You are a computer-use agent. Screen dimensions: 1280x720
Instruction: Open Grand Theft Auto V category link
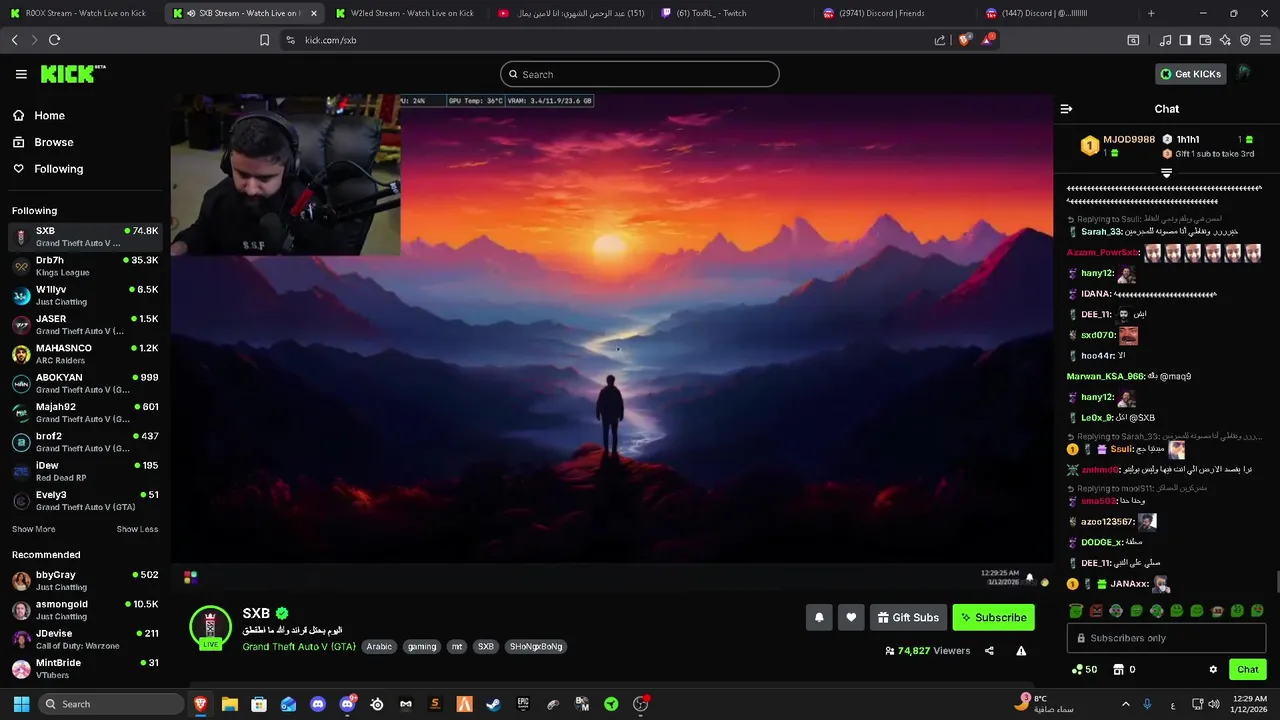299,647
